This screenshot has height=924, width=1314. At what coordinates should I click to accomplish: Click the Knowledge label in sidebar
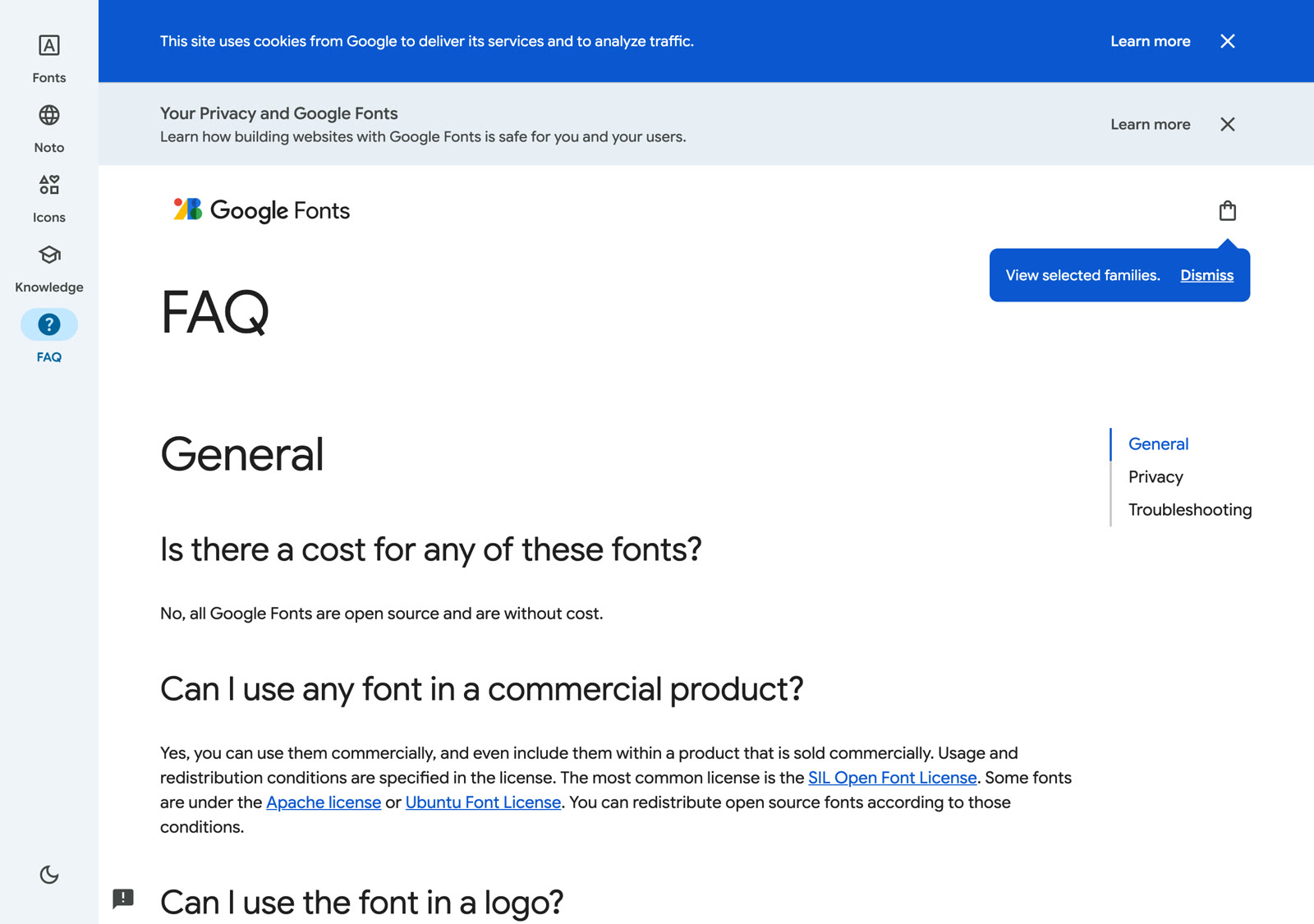(49, 287)
